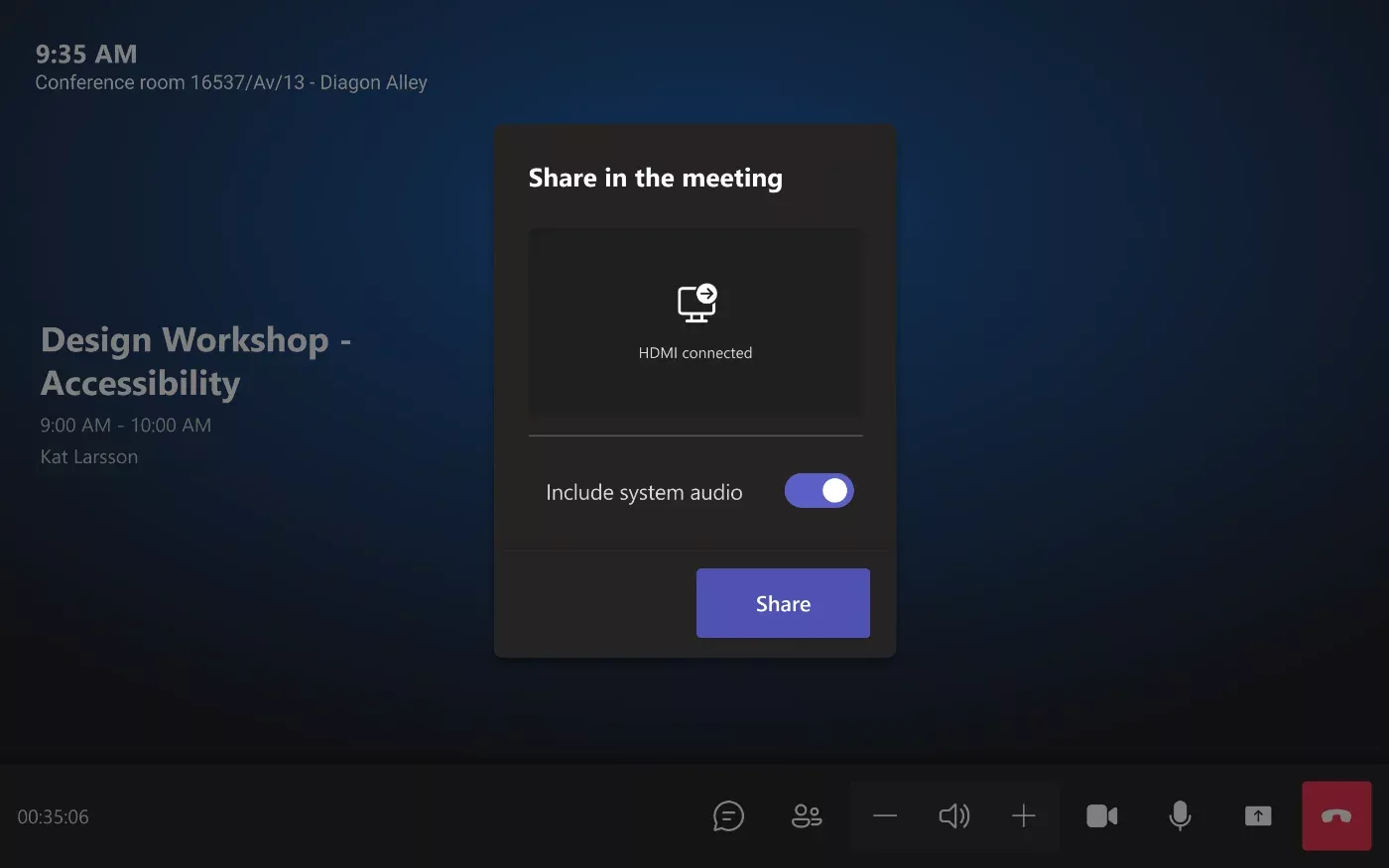The height and width of the screenshot is (868, 1389).
Task: Hang up with the red end-call button
Action: tap(1336, 815)
